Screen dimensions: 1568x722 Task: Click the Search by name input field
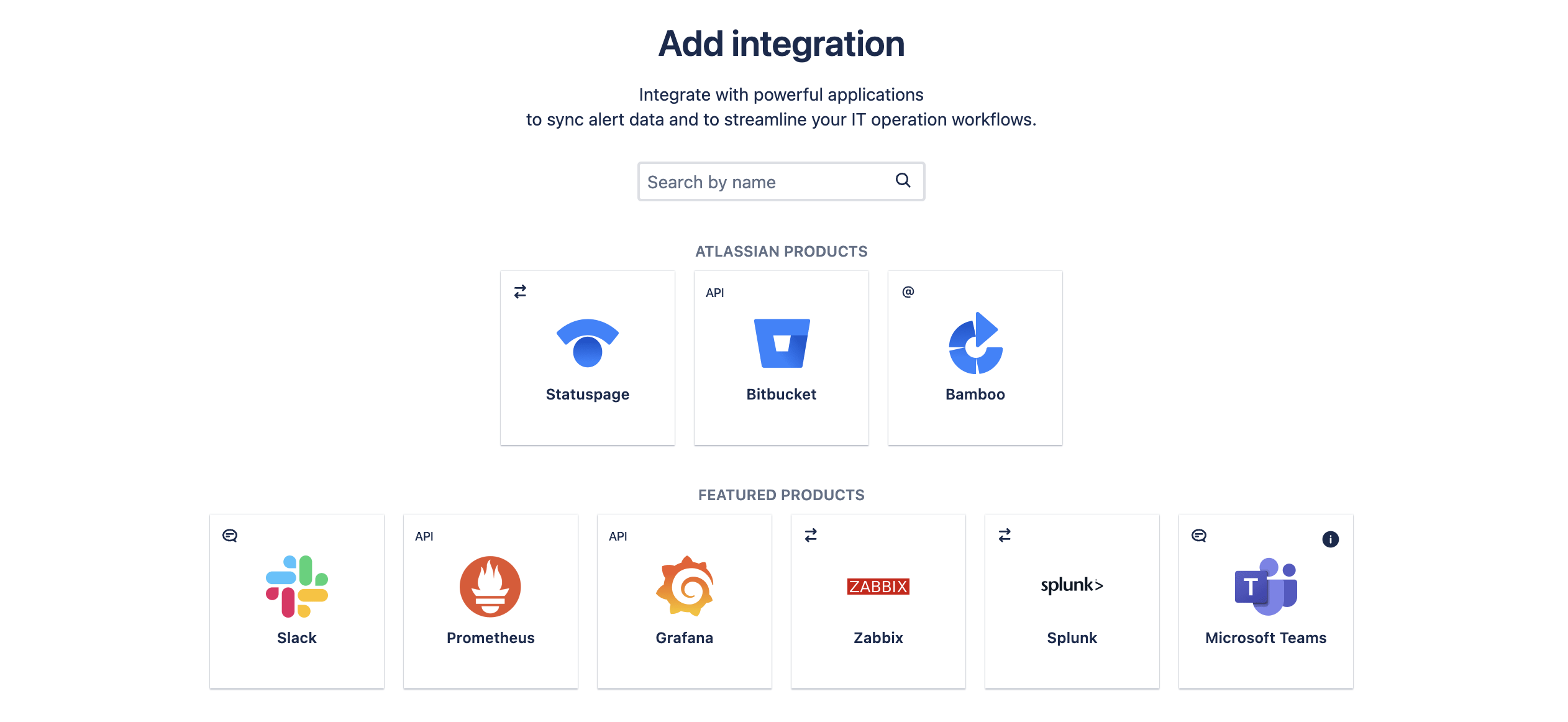pos(780,181)
